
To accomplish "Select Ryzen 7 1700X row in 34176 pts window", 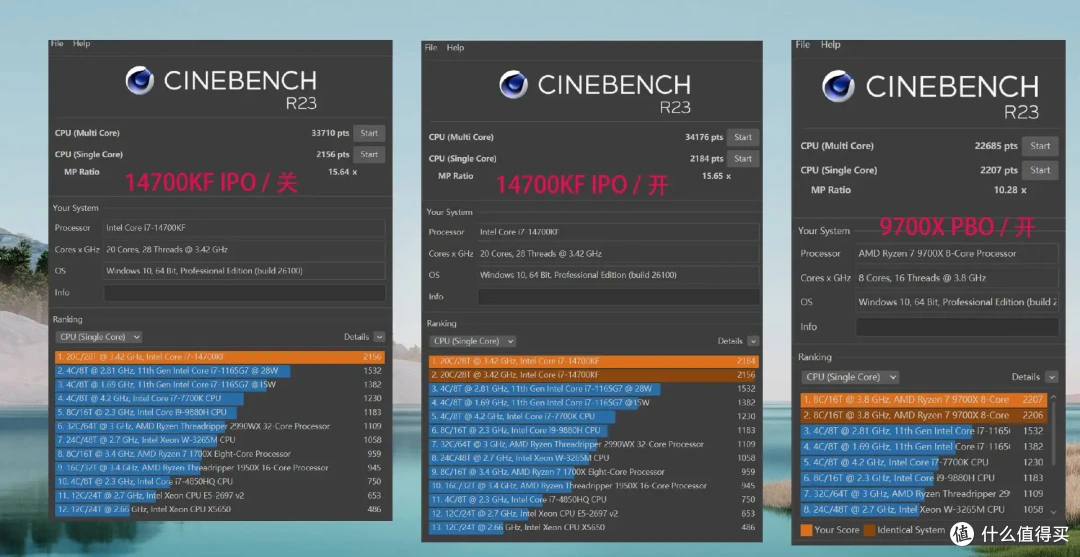I will pyautogui.click(x=594, y=472).
